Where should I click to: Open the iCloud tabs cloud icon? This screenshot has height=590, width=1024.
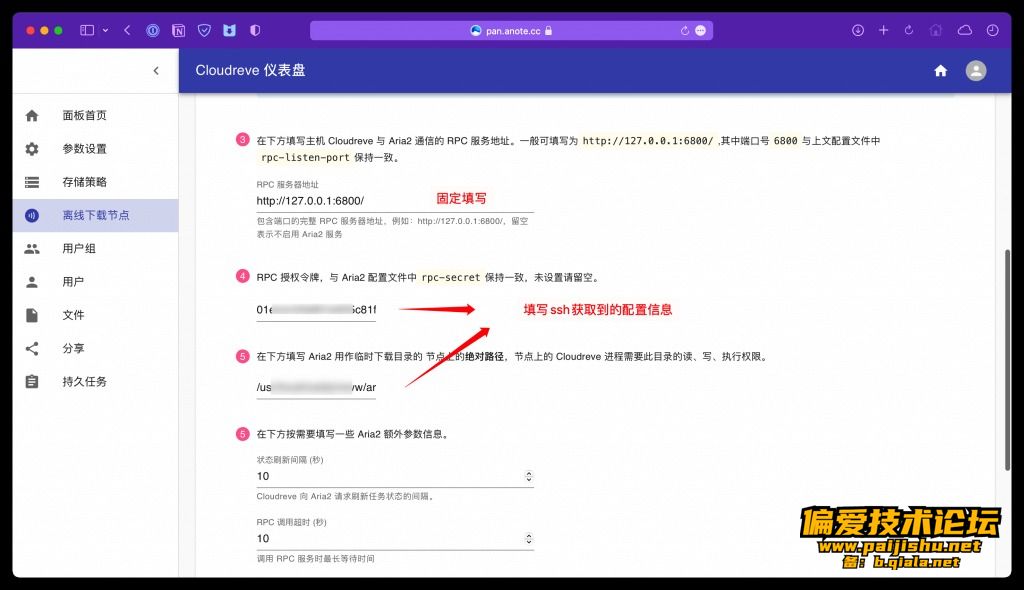[965, 30]
